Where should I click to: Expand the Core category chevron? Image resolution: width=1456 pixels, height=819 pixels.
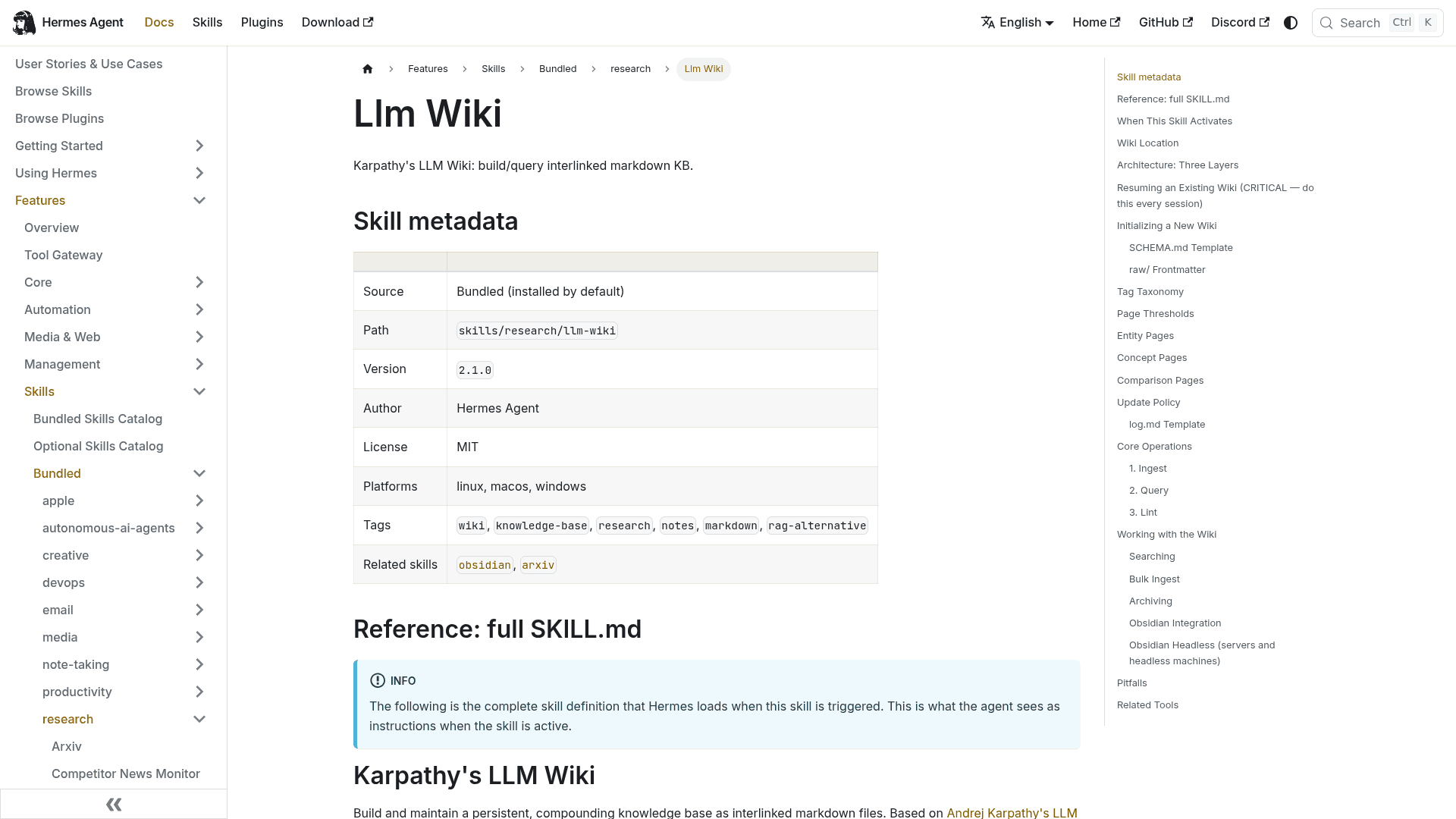click(199, 282)
